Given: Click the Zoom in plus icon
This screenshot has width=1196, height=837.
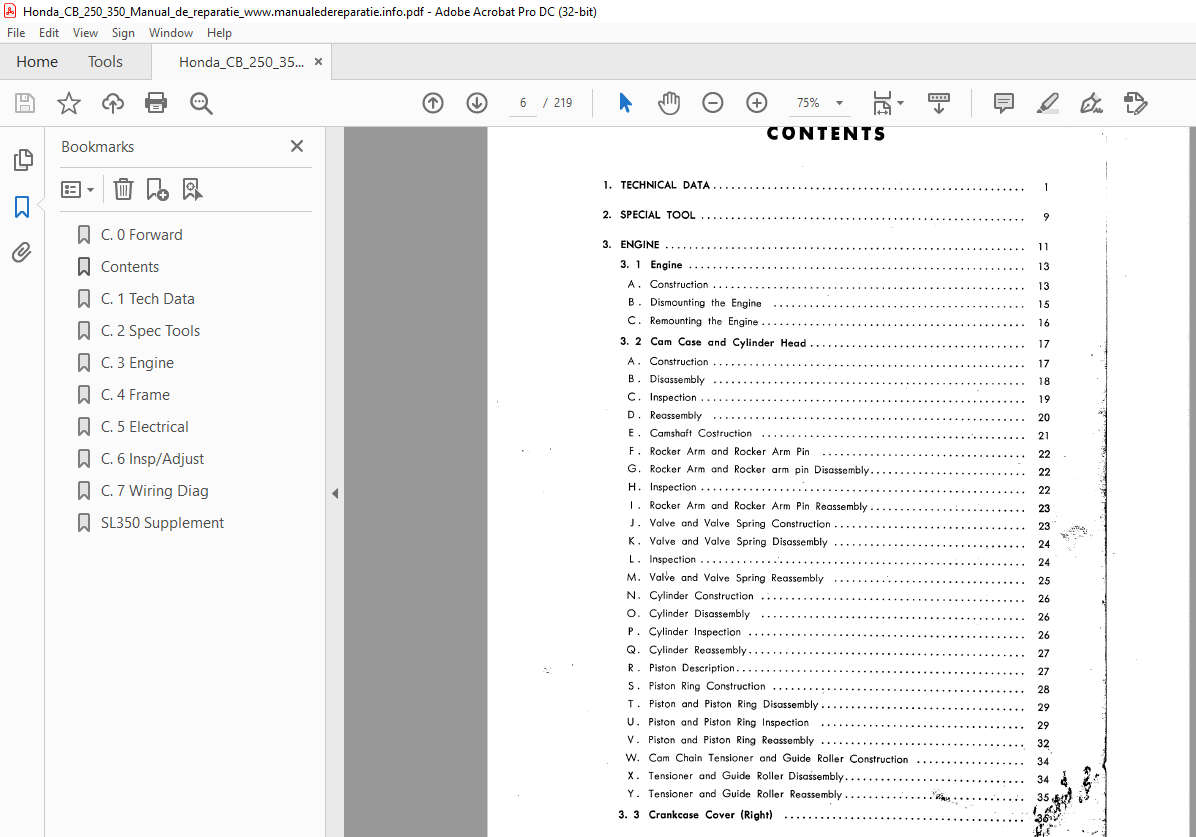Looking at the screenshot, I should [x=757, y=103].
